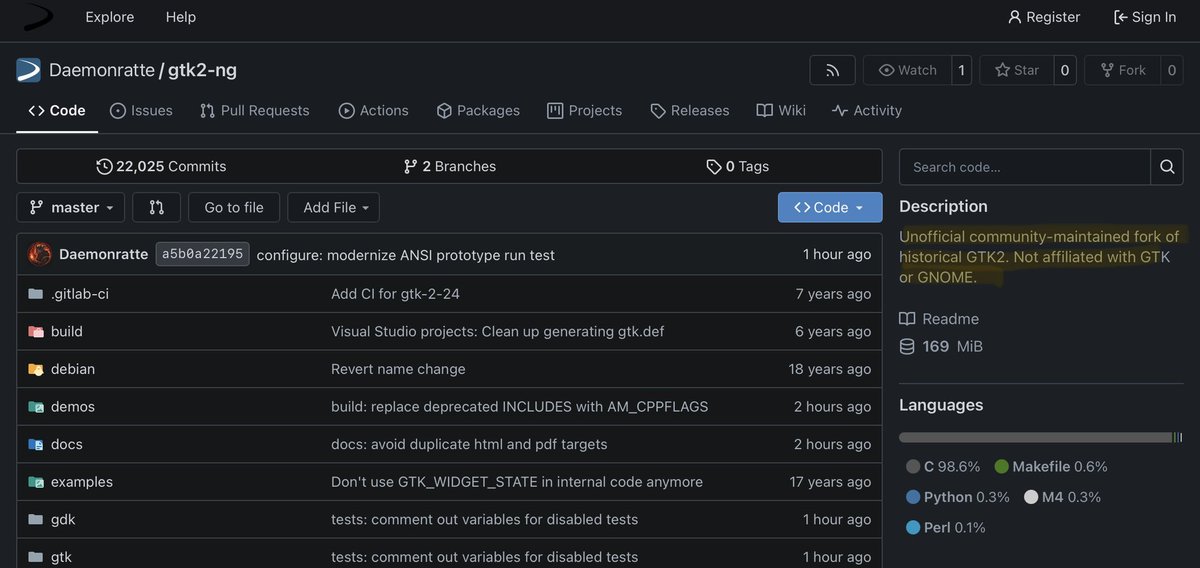Click the compare branches icon button
Screen dimensions: 1200x568
157,207
